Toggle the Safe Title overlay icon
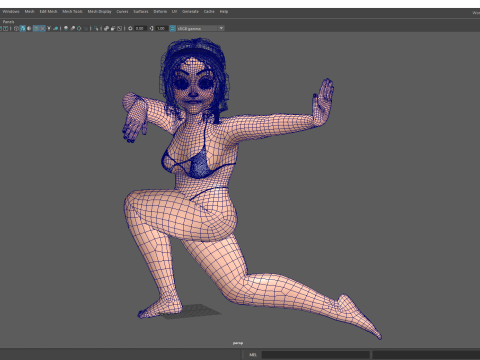This screenshot has width=480, height=360. coord(6,29)
